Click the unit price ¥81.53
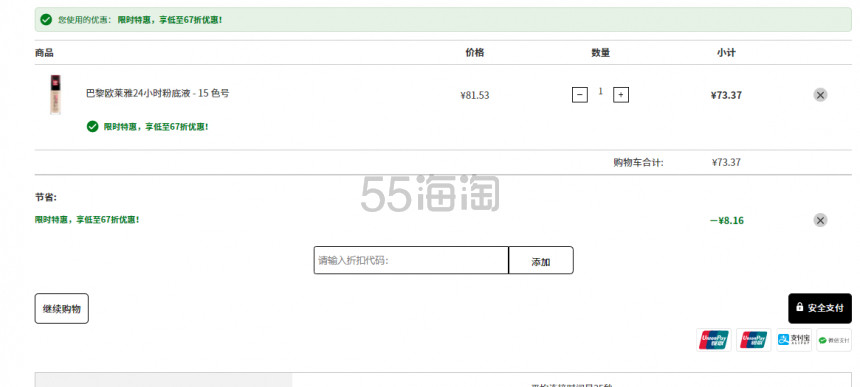 [x=474, y=95]
